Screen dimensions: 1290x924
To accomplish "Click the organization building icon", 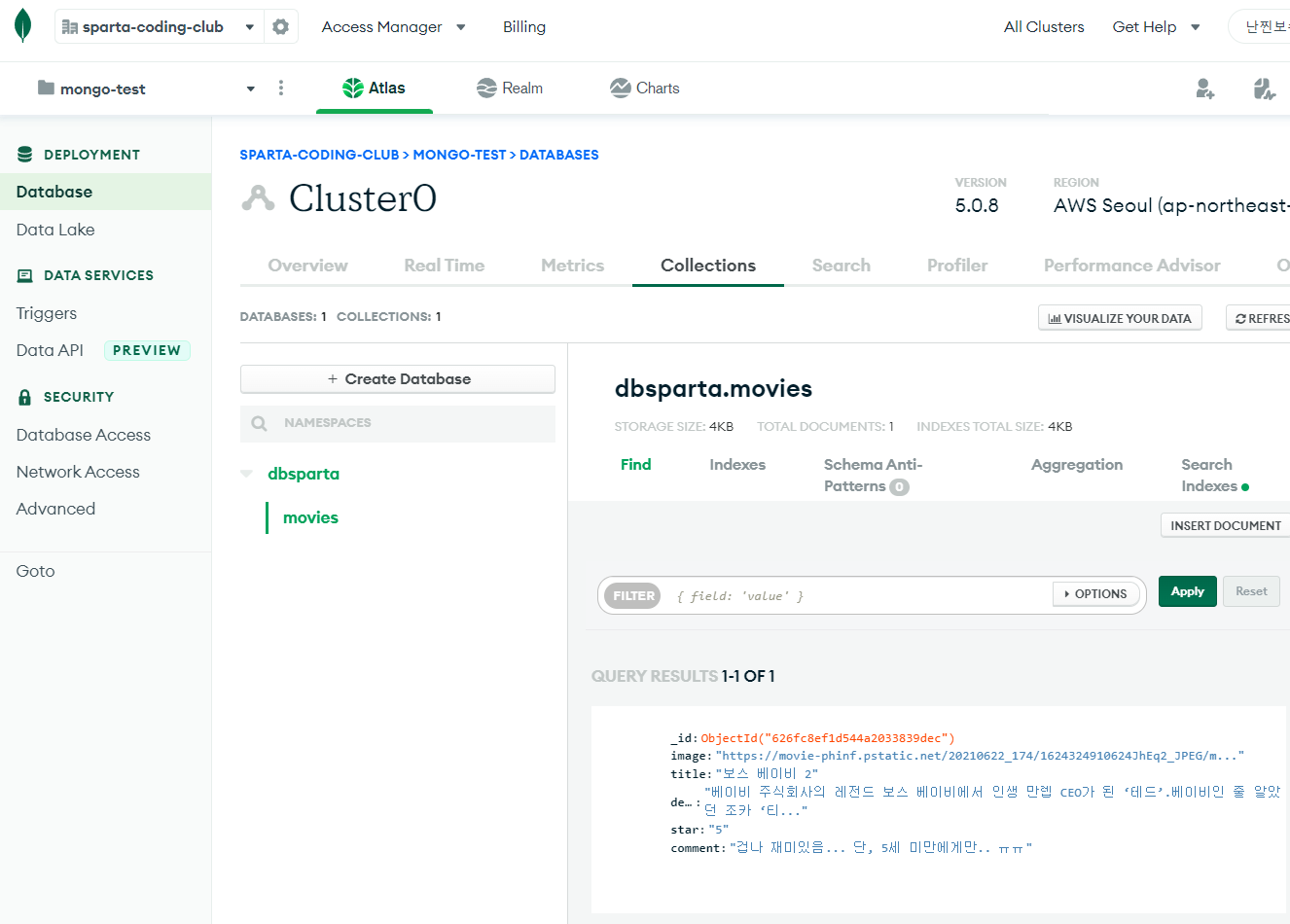I will (70, 27).
